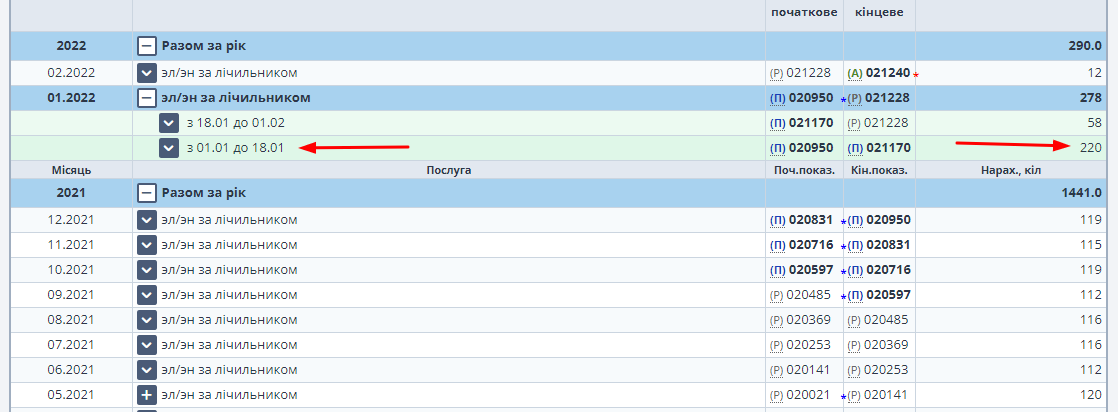The height and width of the screenshot is (412, 1118).
Task: Expand the 05.2021 row with plus icon
Action: 147,396
